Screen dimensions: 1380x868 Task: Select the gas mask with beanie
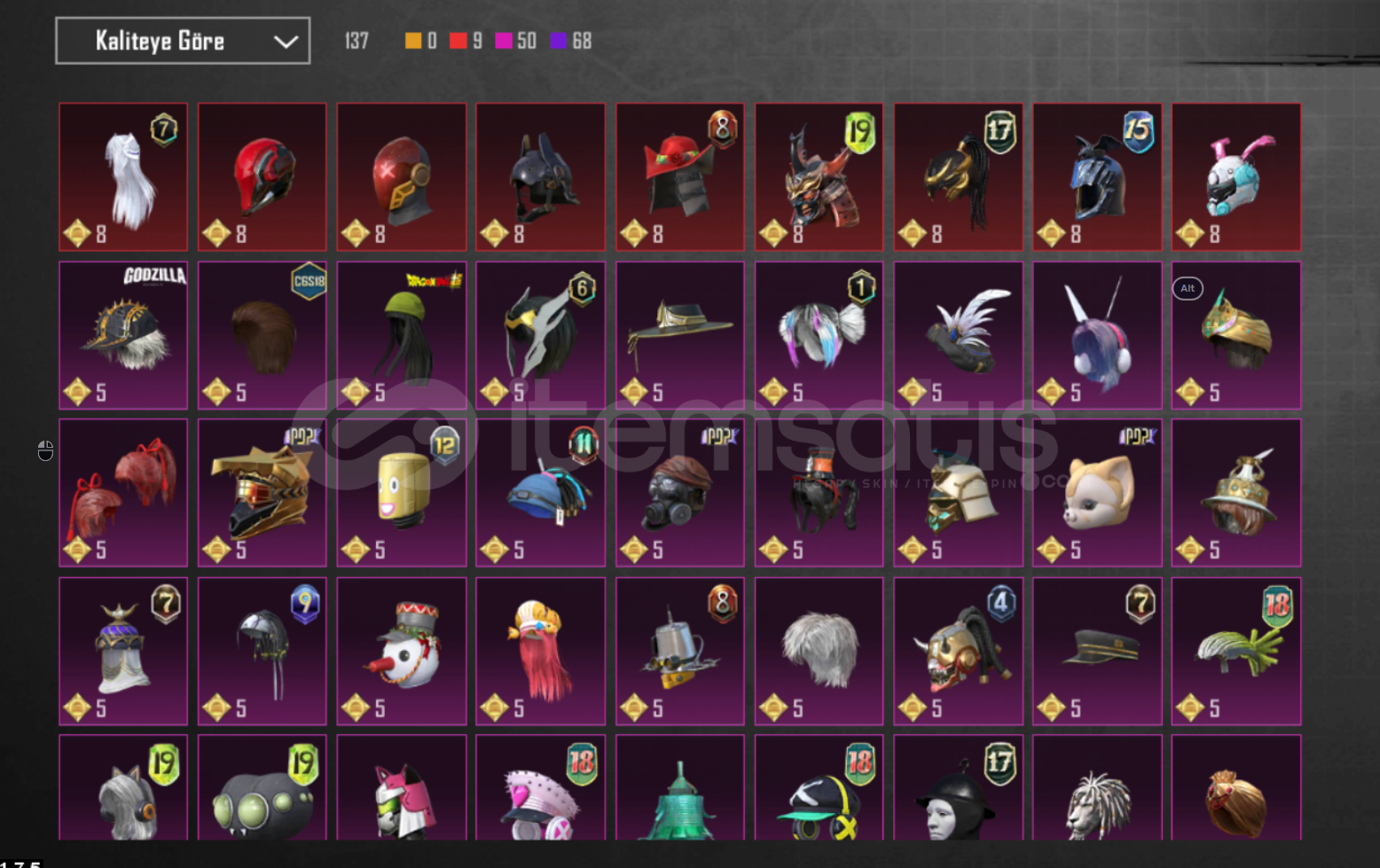(x=680, y=493)
